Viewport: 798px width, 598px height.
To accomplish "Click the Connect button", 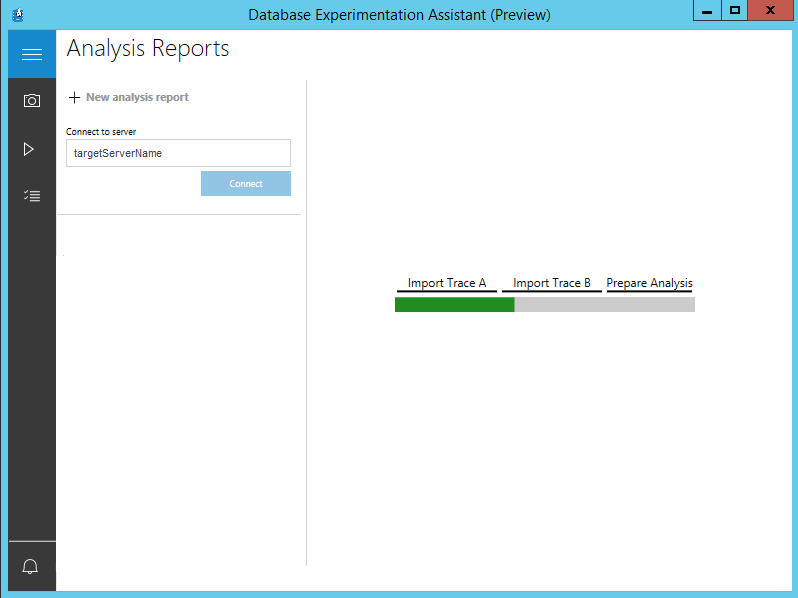I will (x=246, y=184).
